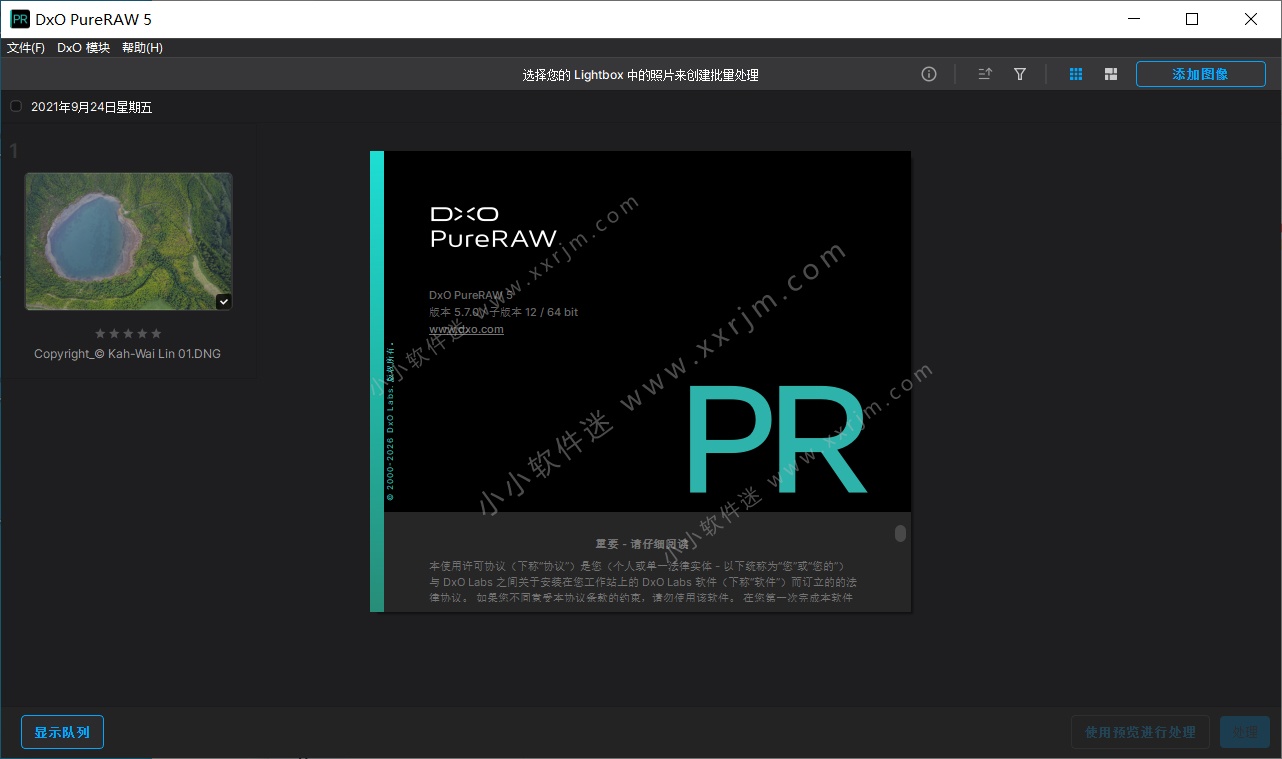1282x759 pixels.
Task: Click the 添加图像 button
Action: [1200, 73]
